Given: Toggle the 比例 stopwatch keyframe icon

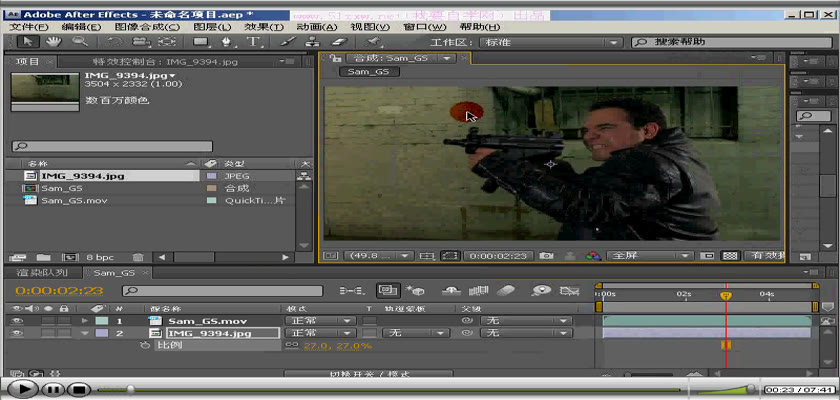Looking at the screenshot, I should 144,346.
